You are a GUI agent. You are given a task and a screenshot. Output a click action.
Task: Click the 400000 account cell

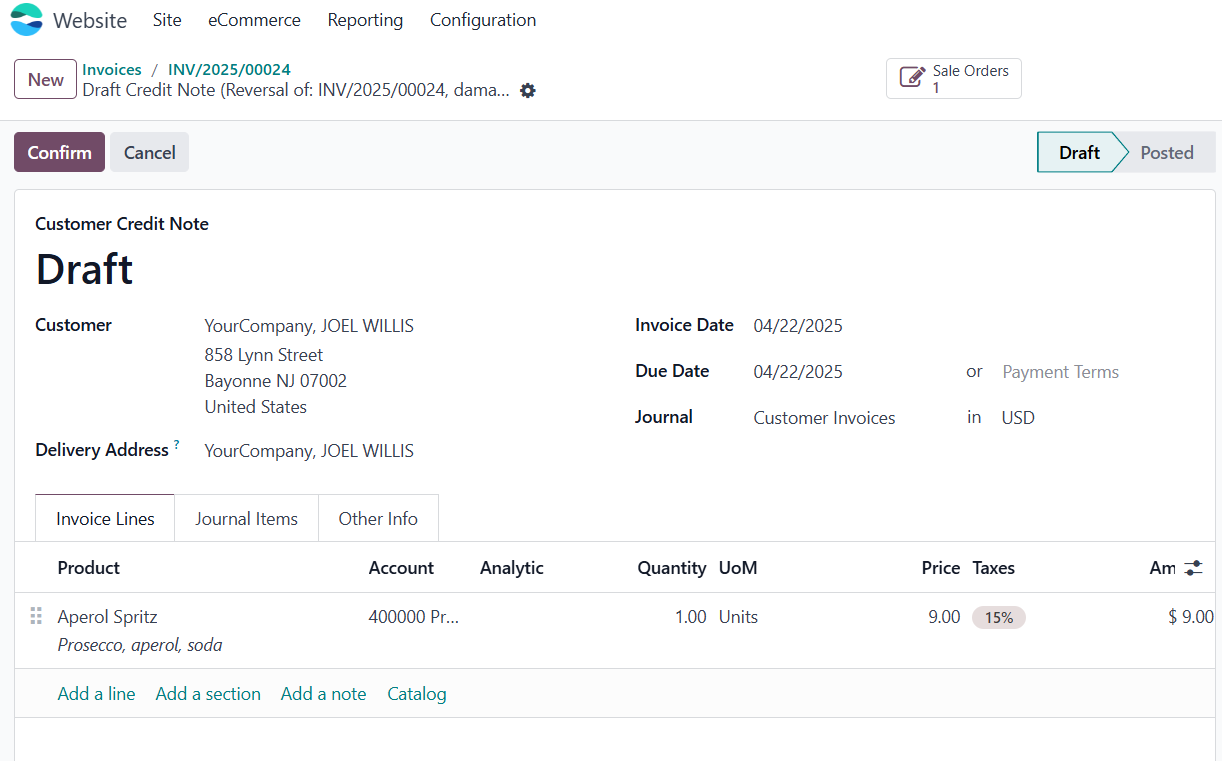[x=414, y=617]
